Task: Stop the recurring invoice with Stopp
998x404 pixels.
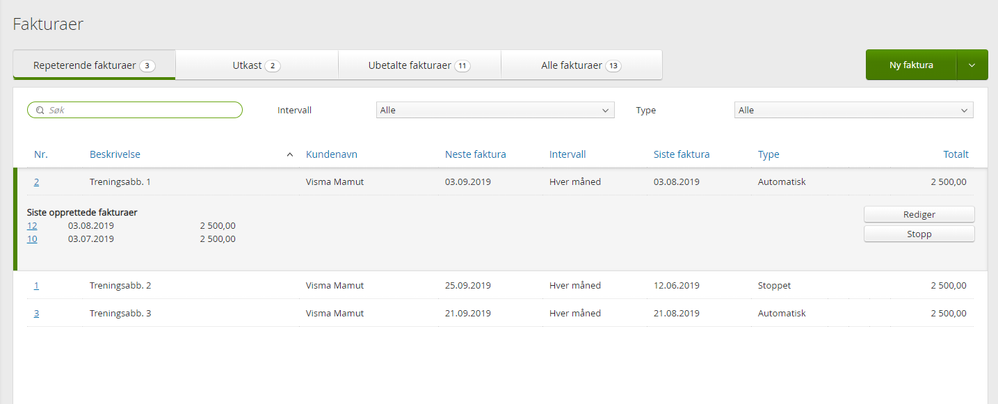Action: tap(918, 234)
